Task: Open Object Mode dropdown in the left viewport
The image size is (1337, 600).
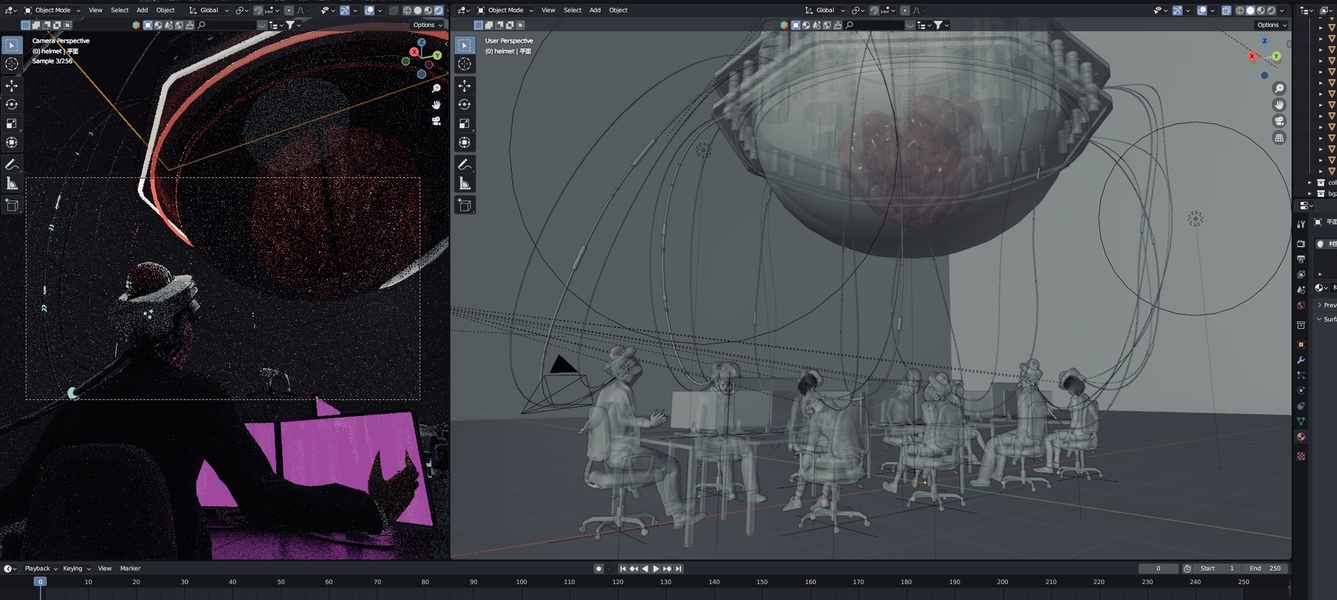Action: (x=52, y=10)
